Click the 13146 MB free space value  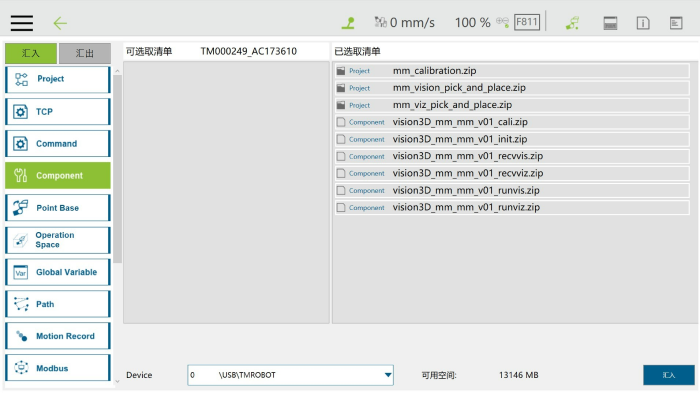coord(518,375)
